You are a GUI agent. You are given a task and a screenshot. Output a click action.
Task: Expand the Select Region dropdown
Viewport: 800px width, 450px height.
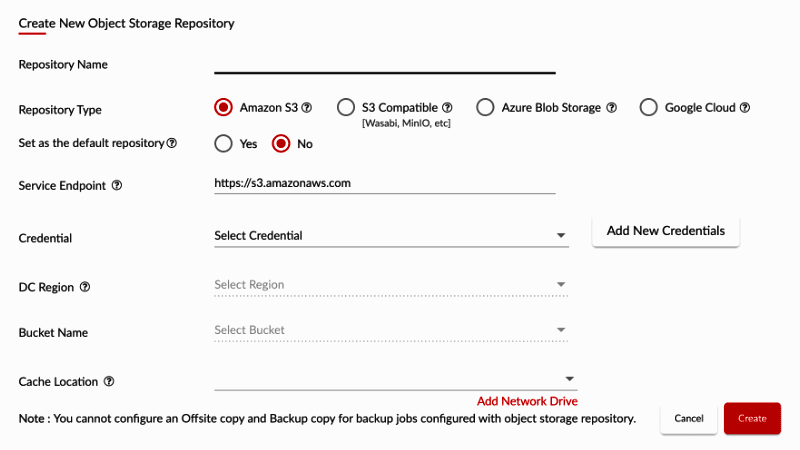click(x=391, y=285)
